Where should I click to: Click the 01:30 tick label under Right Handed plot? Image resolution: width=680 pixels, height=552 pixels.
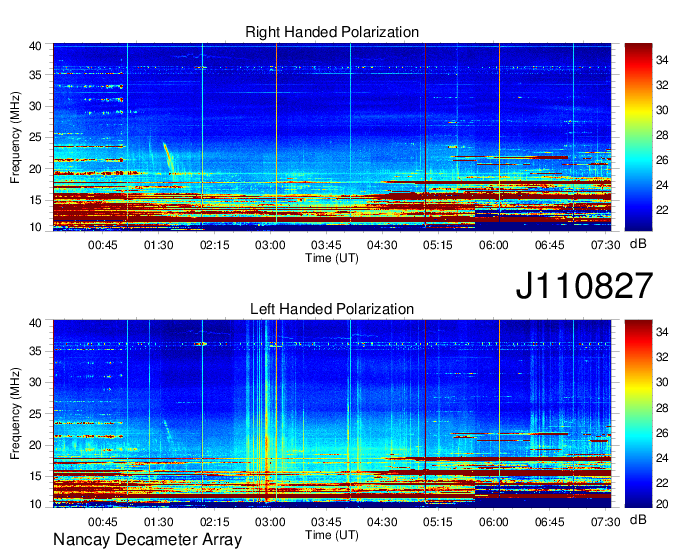(x=159, y=245)
